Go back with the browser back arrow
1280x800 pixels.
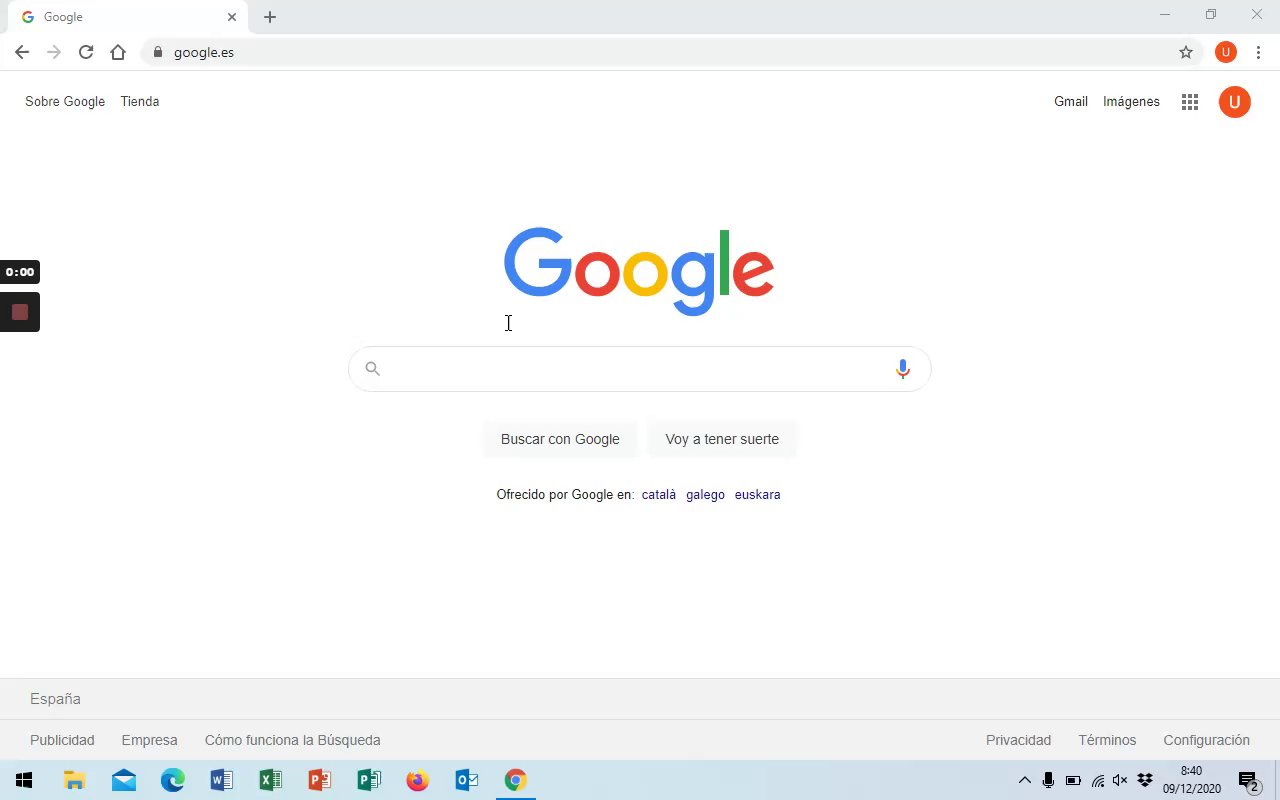pyautogui.click(x=22, y=52)
